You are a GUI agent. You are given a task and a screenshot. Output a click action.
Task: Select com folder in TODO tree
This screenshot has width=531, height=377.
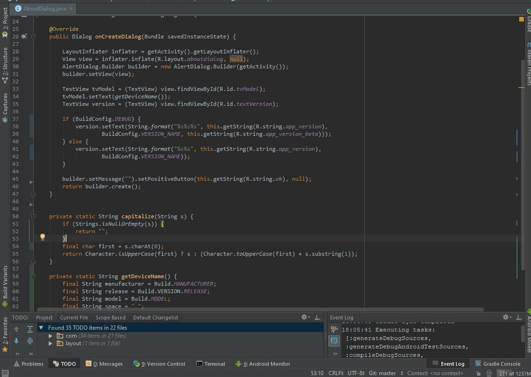[91, 336]
